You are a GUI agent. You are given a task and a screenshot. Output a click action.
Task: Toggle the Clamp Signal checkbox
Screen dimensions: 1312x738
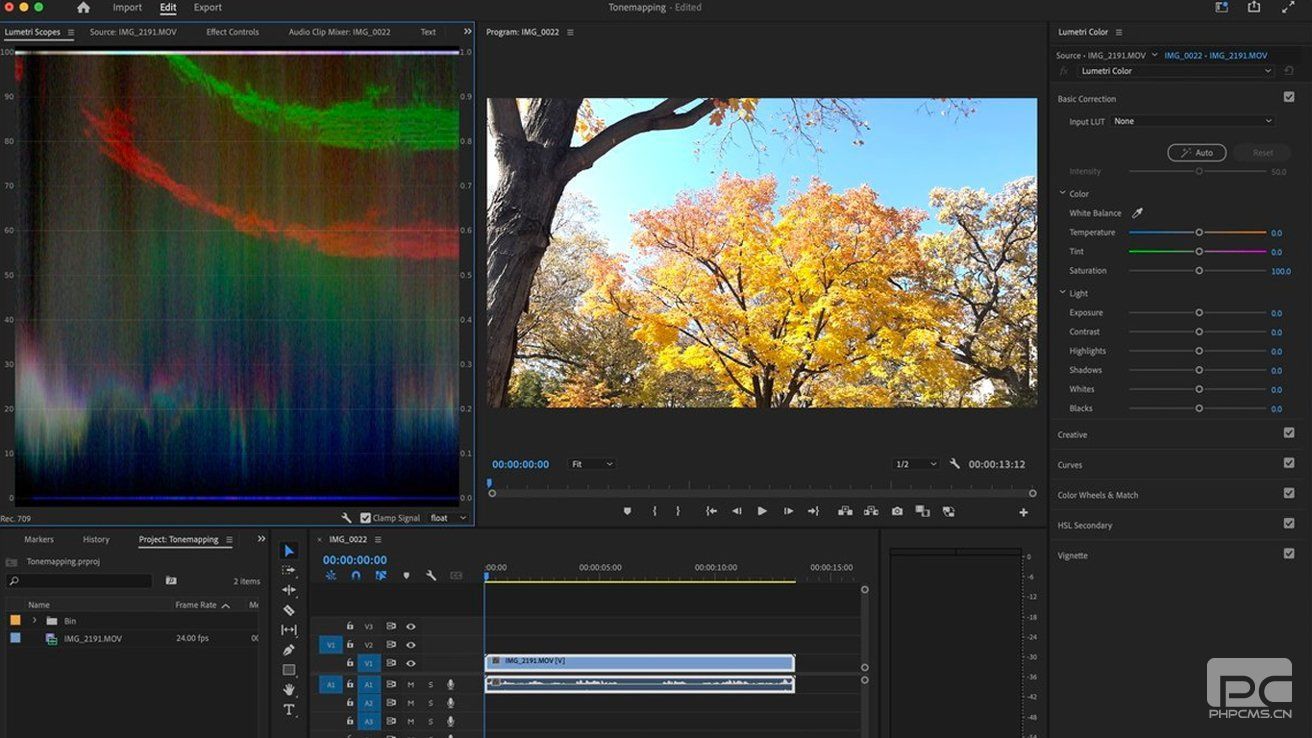point(365,518)
